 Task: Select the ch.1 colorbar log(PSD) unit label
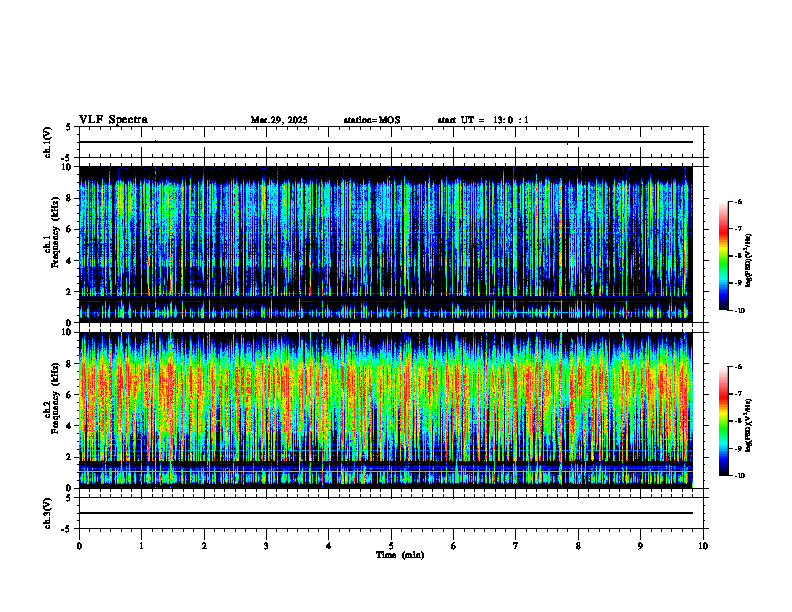[749, 261]
